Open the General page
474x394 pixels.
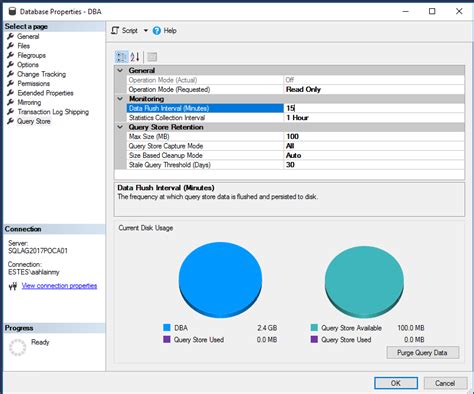pos(28,36)
